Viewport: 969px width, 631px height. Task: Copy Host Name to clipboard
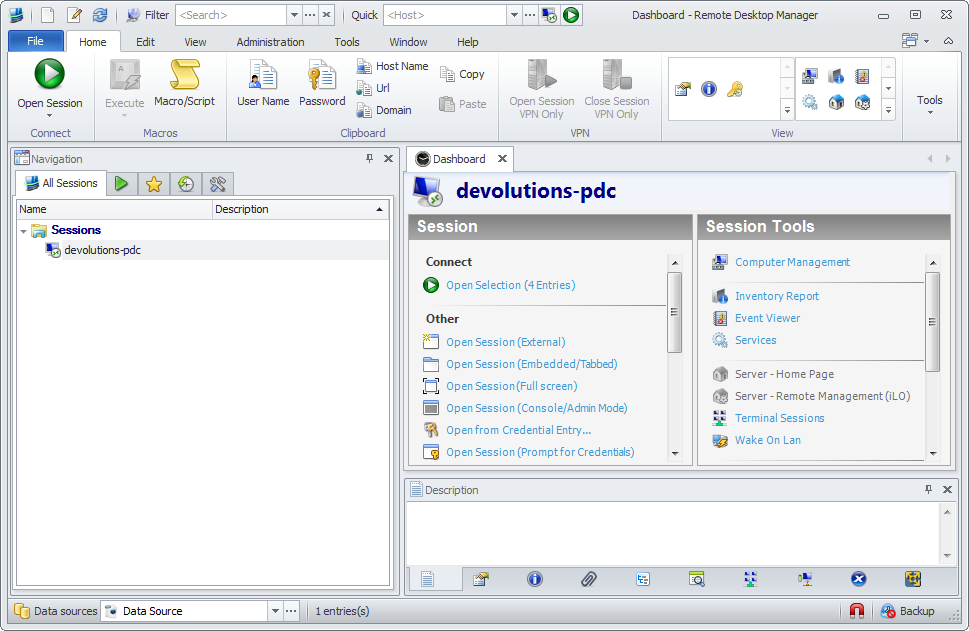392,66
